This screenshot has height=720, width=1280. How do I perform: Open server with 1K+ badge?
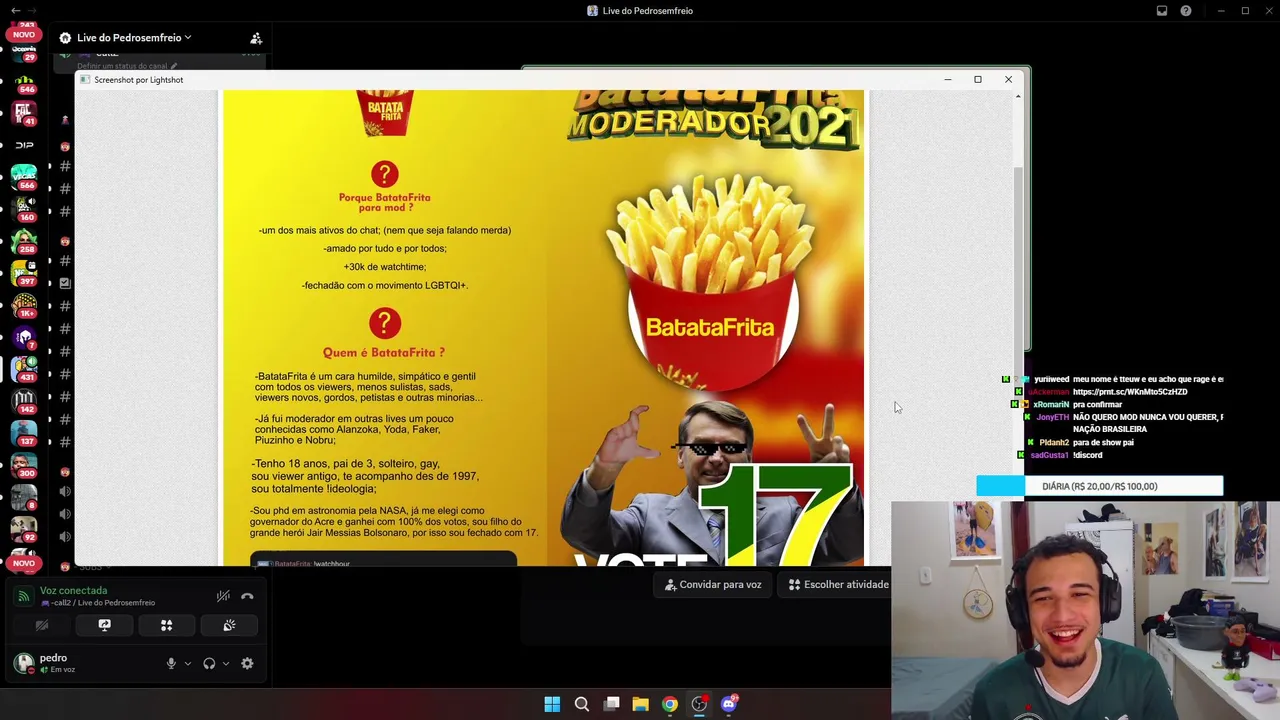tap(24, 305)
